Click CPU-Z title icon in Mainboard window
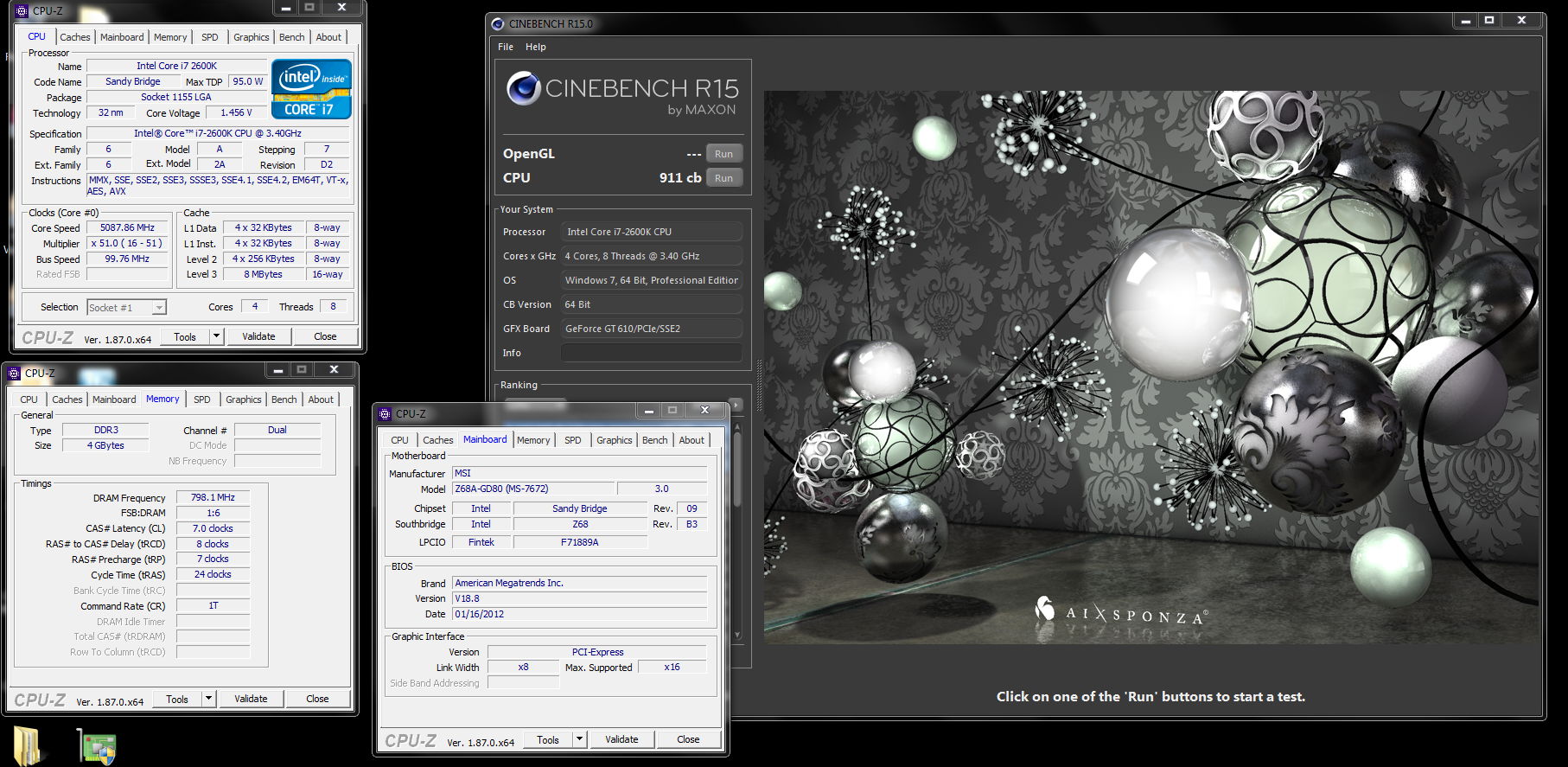The width and height of the screenshot is (1568, 767). coord(385,414)
